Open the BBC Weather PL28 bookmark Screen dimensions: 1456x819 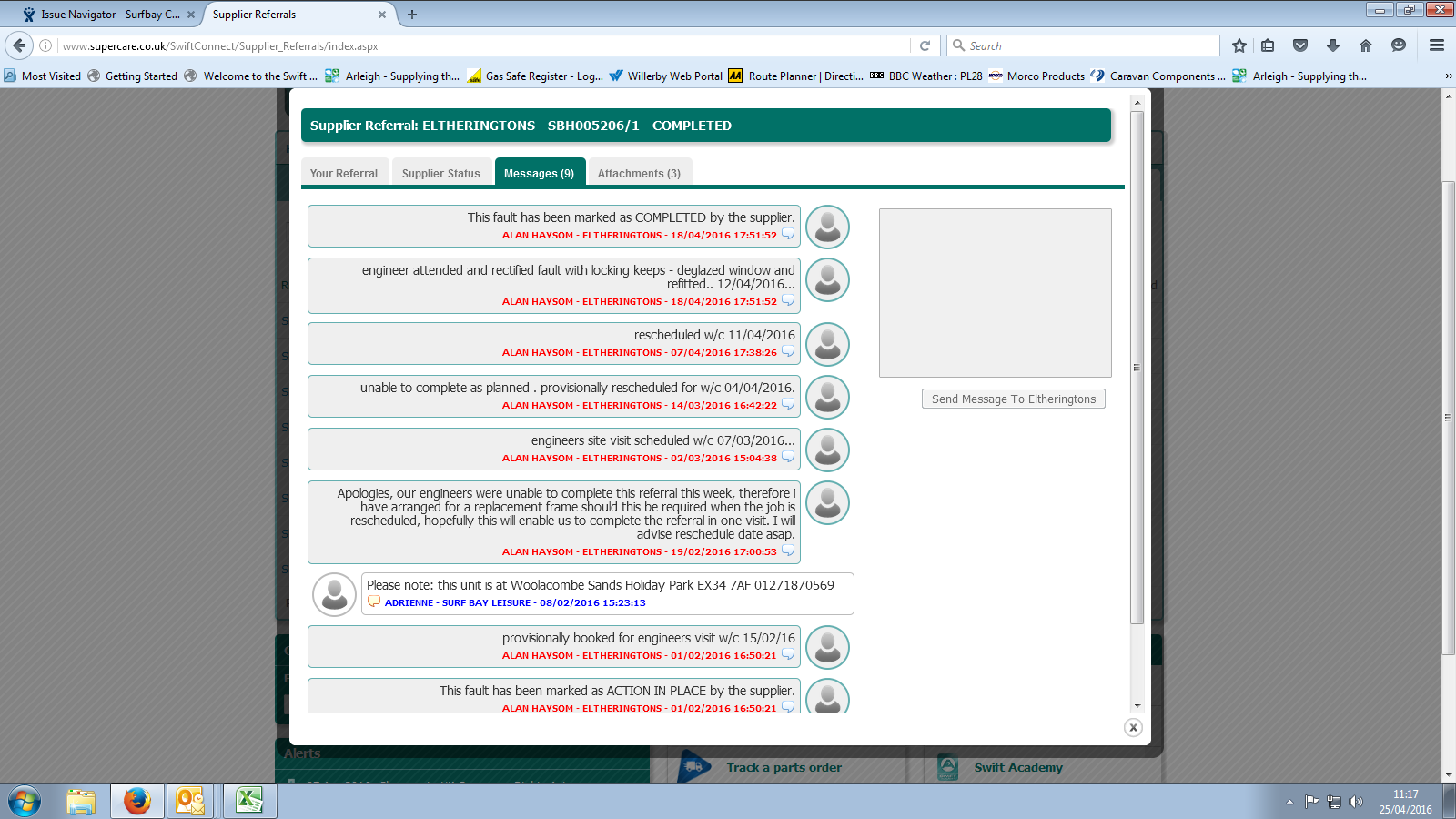926,76
